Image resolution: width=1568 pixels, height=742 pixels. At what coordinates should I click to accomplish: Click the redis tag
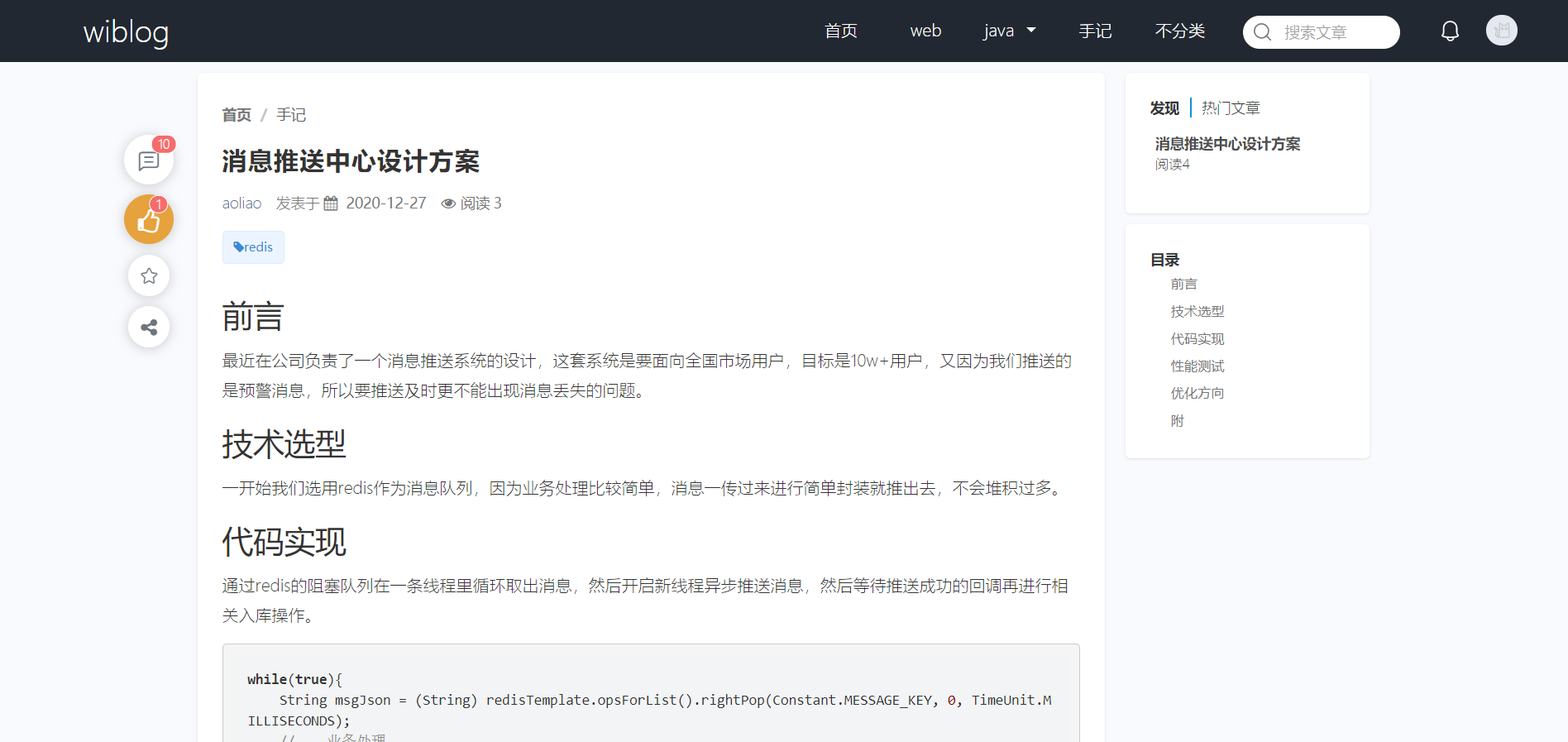pyautogui.click(x=253, y=247)
